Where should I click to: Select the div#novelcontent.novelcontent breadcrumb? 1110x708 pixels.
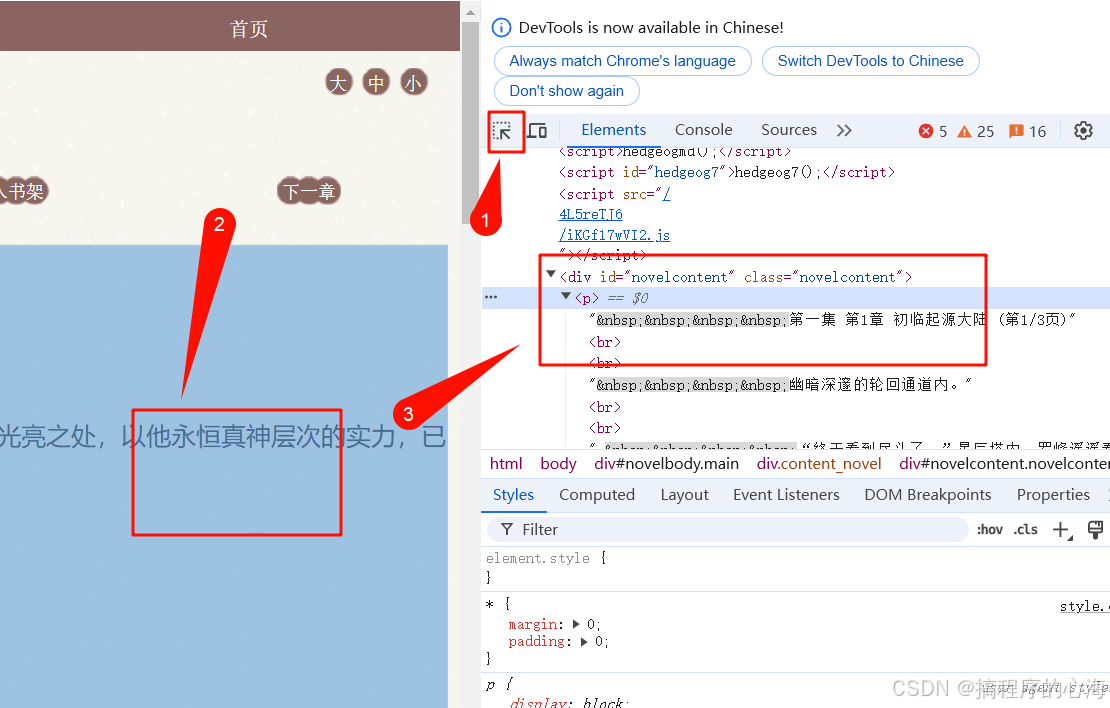click(x=1004, y=464)
